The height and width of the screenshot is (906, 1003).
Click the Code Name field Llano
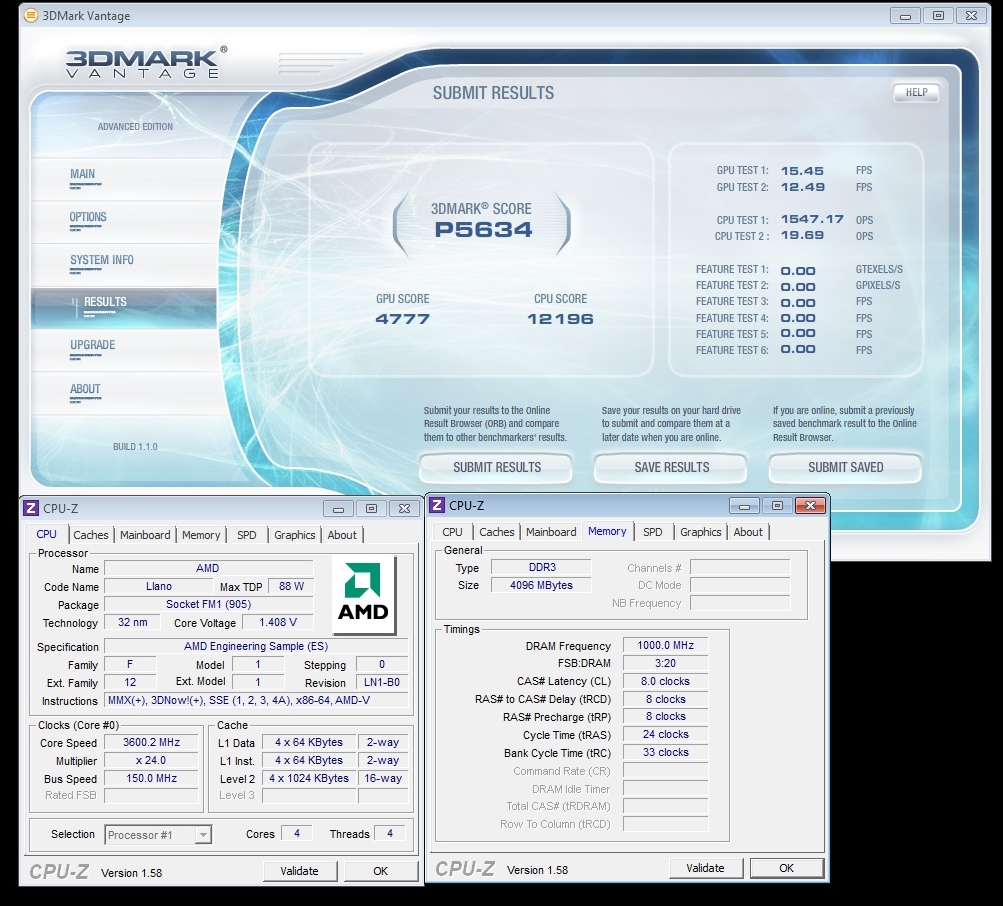click(159, 586)
